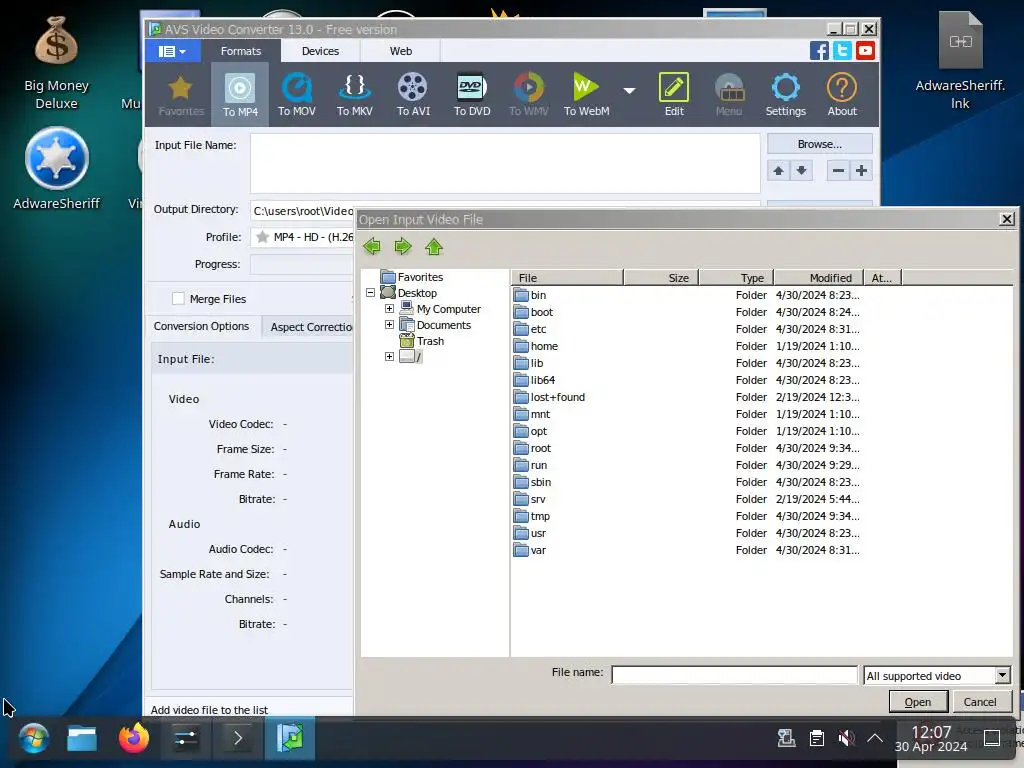Sort by the Modified column header
1024x768 pixels.
click(x=818, y=278)
